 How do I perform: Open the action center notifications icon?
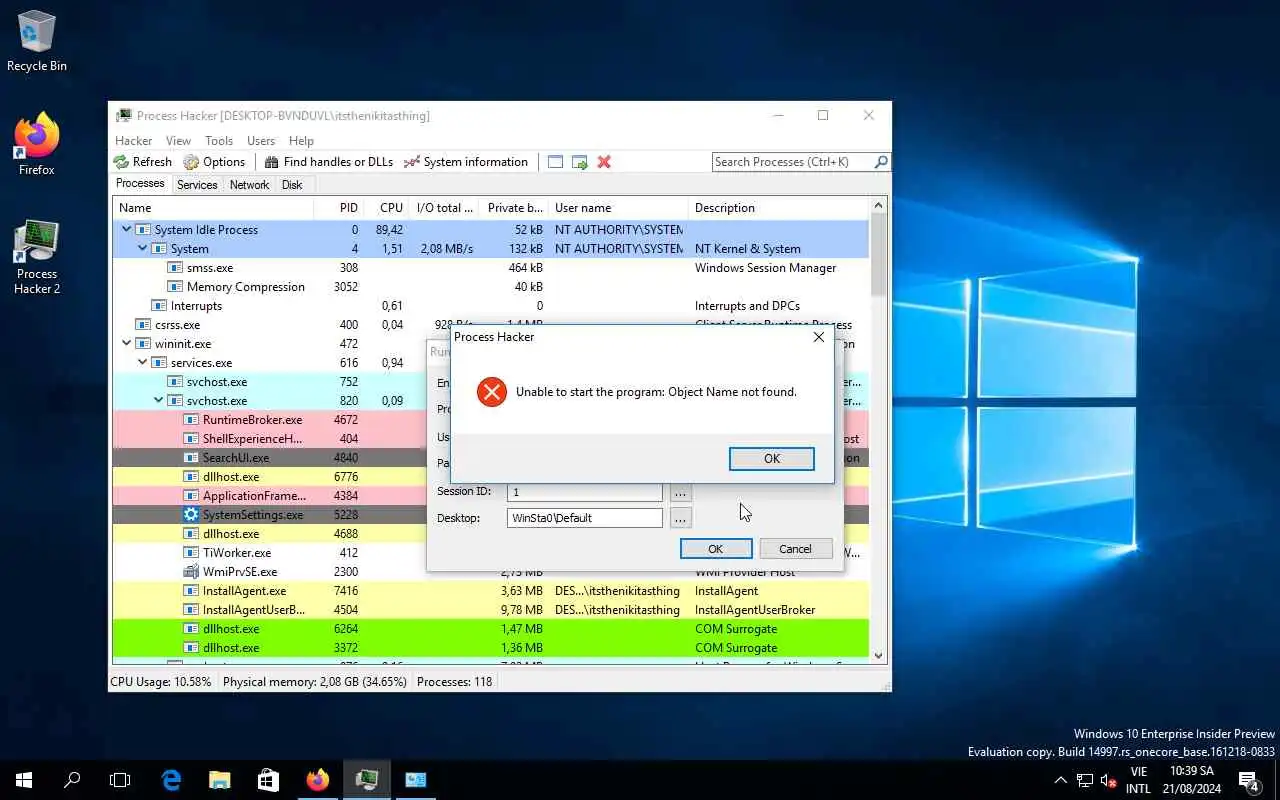coord(1250,780)
